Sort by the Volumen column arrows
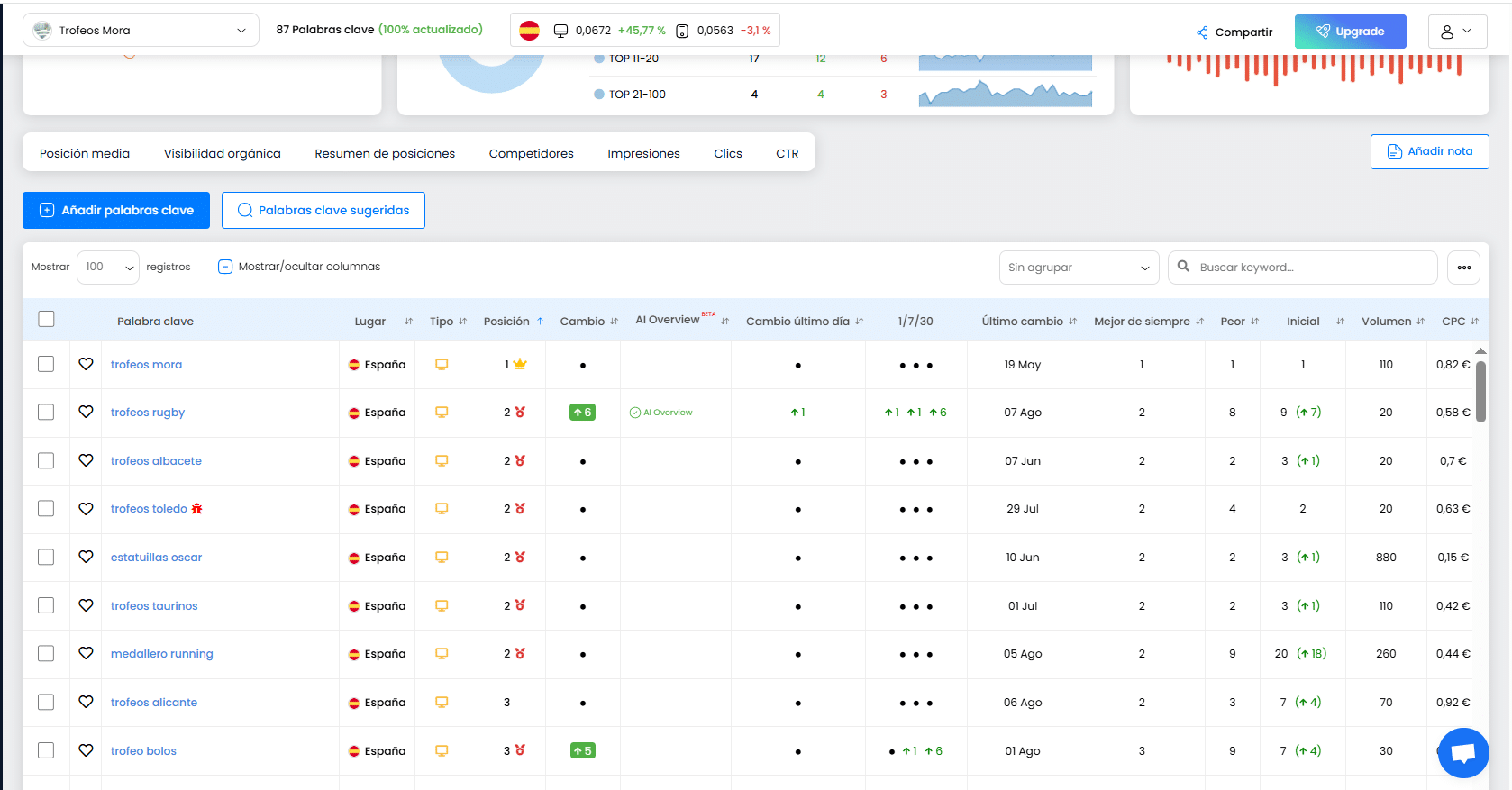The height and width of the screenshot is (790, 1512). (1420, 322)
